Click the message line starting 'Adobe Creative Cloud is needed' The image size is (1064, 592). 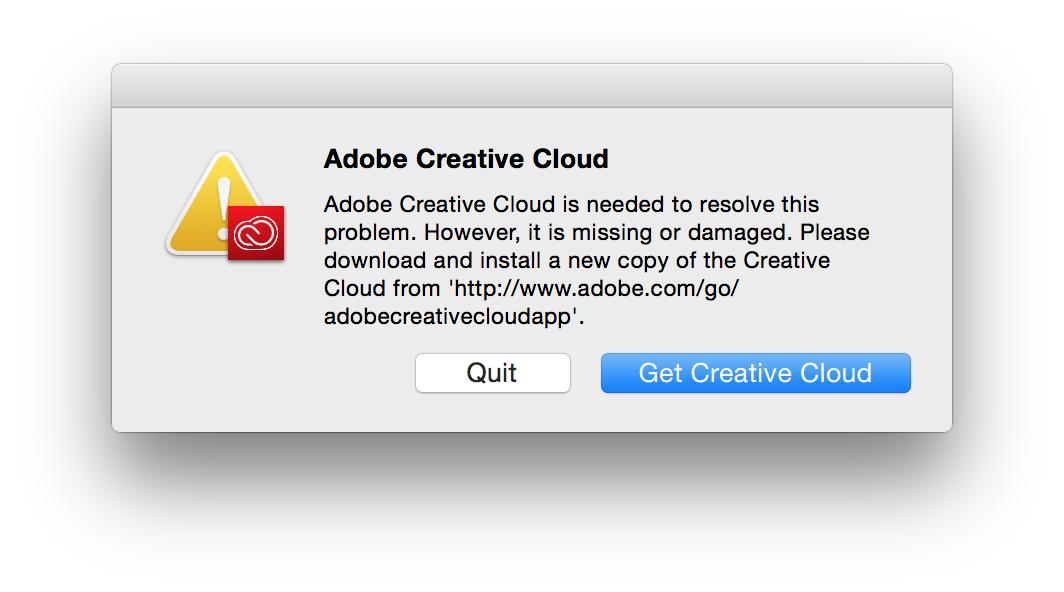pos(571,205)
